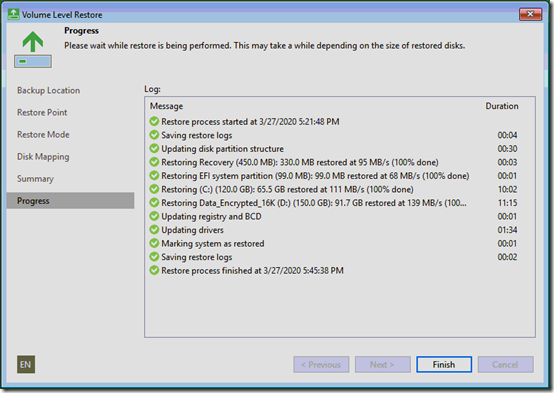
Task: Click the 00:02 duration value
Action: [x=507, y=257]
